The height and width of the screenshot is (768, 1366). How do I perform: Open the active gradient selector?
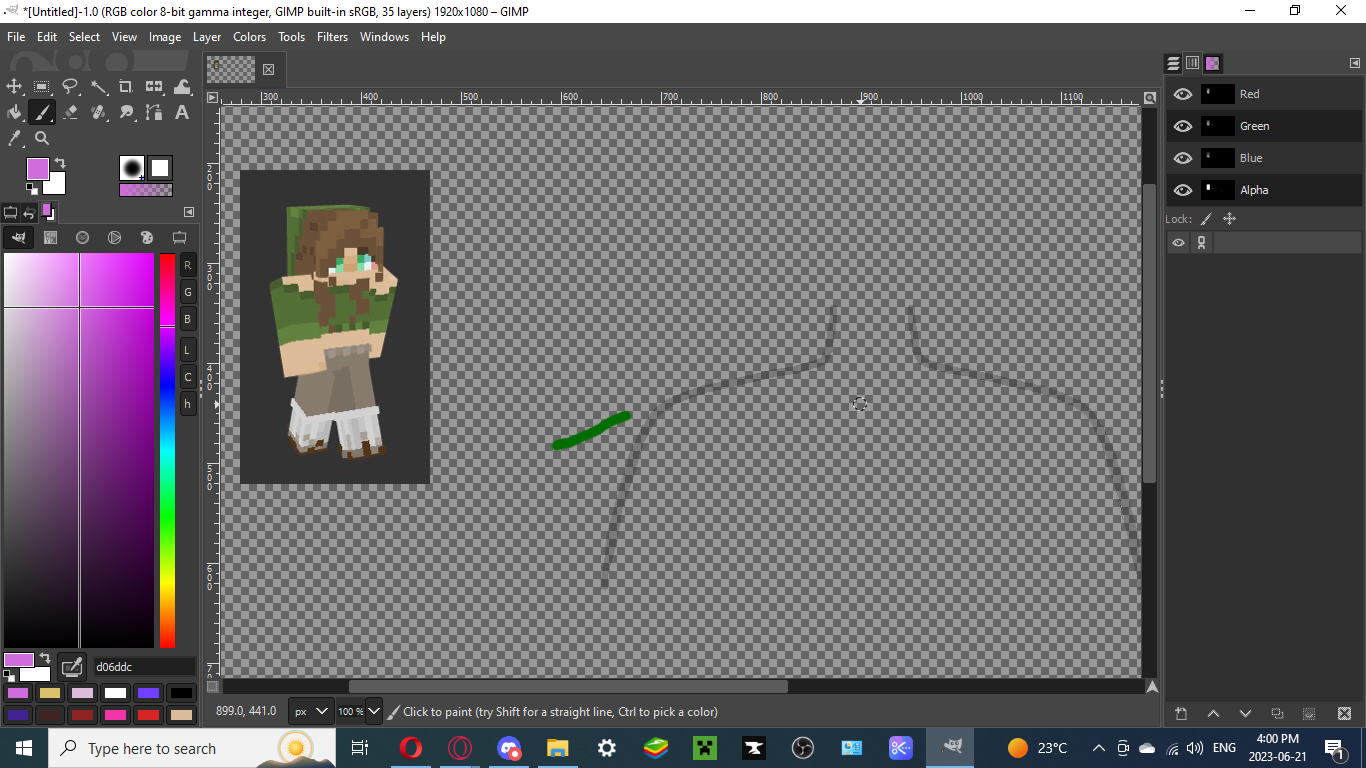146,190
